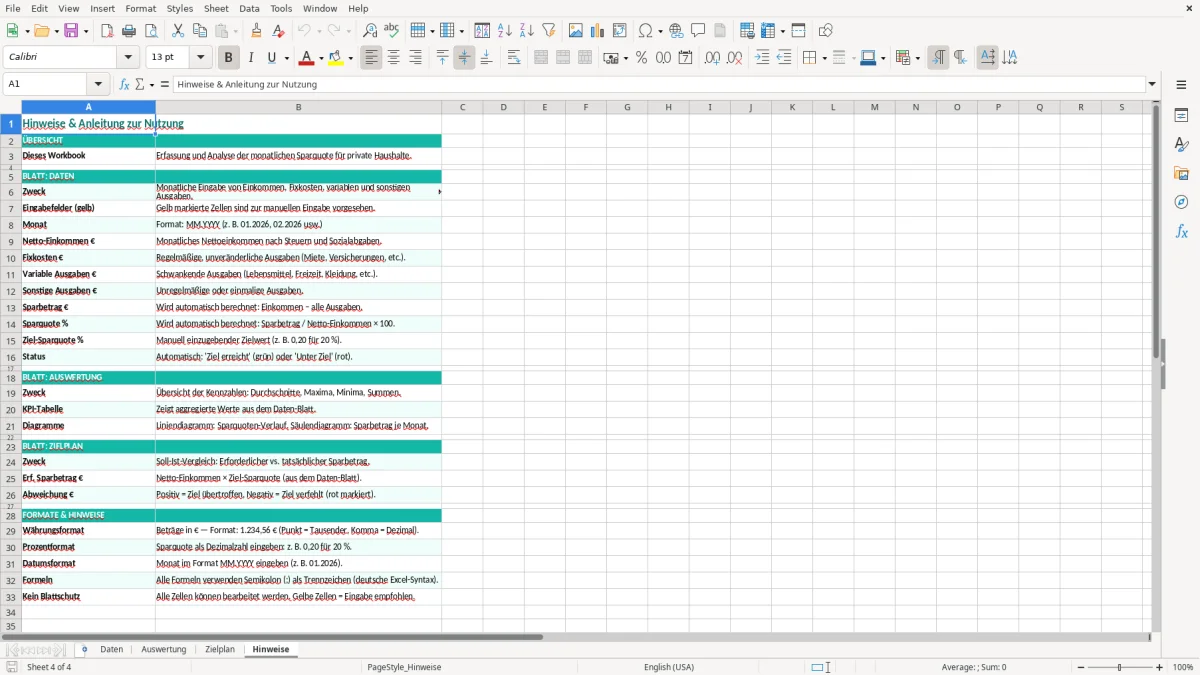The width and height of the screenshot is (1200, 675).
Task: Click Clear Direct Formatting icon
Action: [x=278, y=31]
